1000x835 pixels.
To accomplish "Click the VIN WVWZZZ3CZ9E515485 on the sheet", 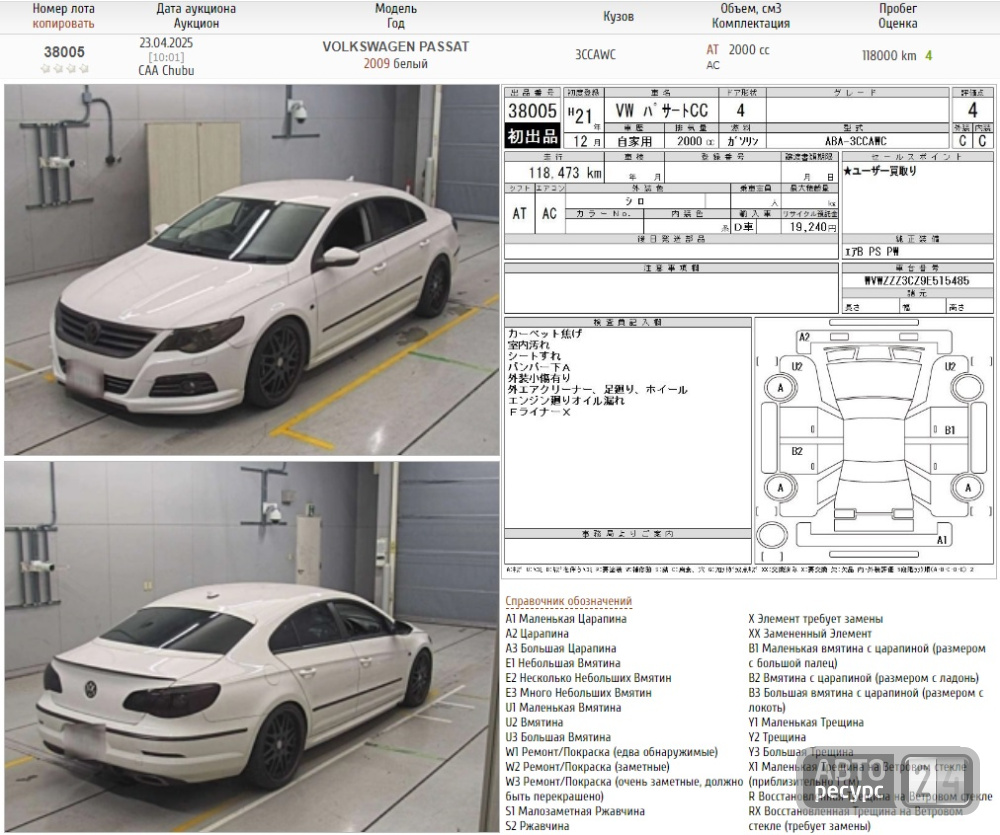I will [x=917, y=281].
